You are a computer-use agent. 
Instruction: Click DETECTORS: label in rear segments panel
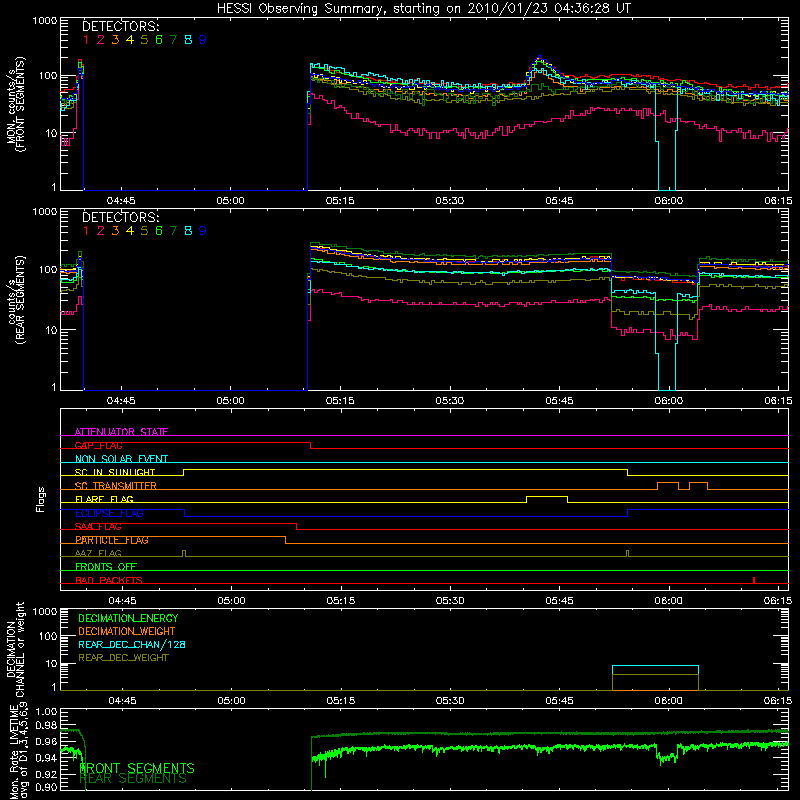120,217
